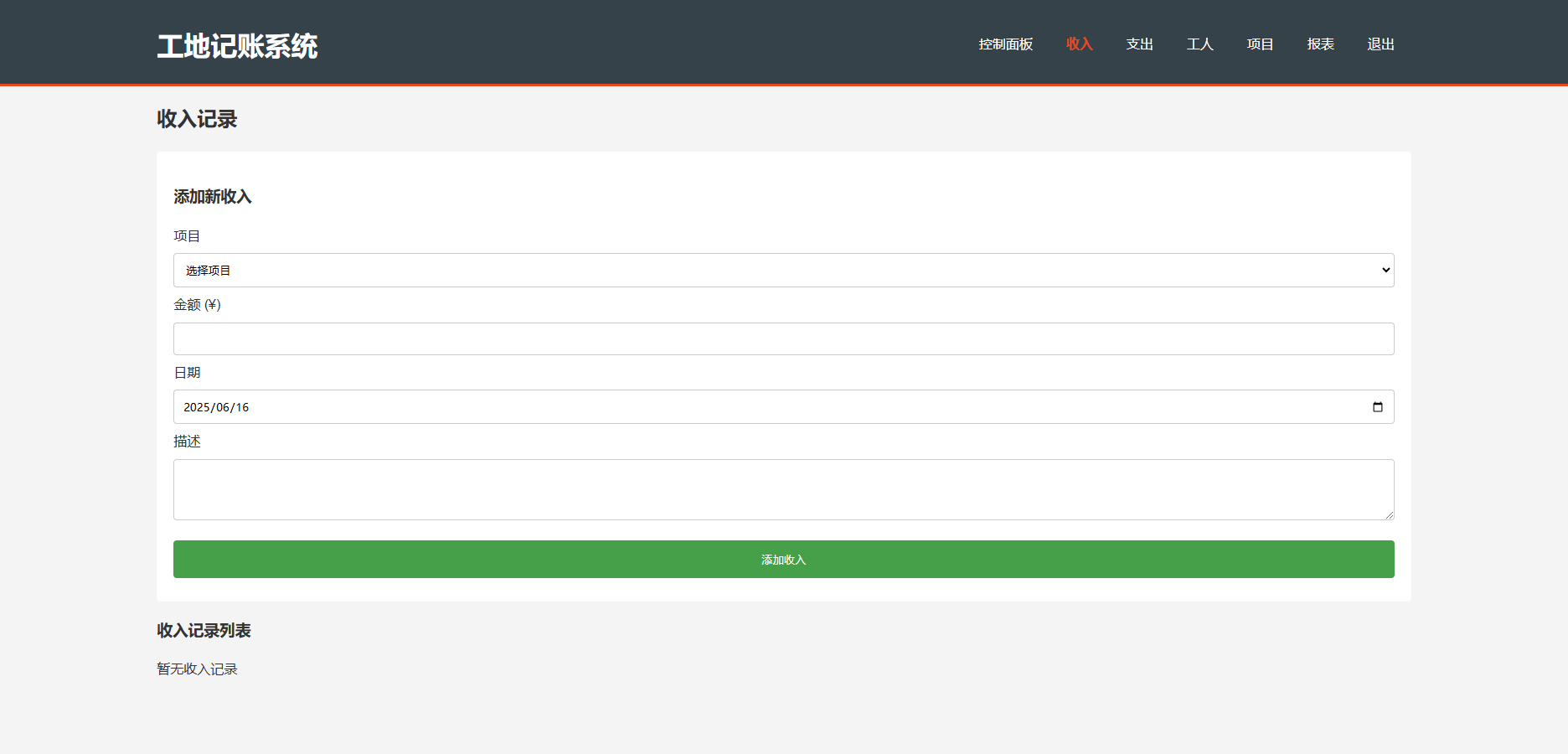Open the calendar picker icon in date field

(x=1377, y=407)
